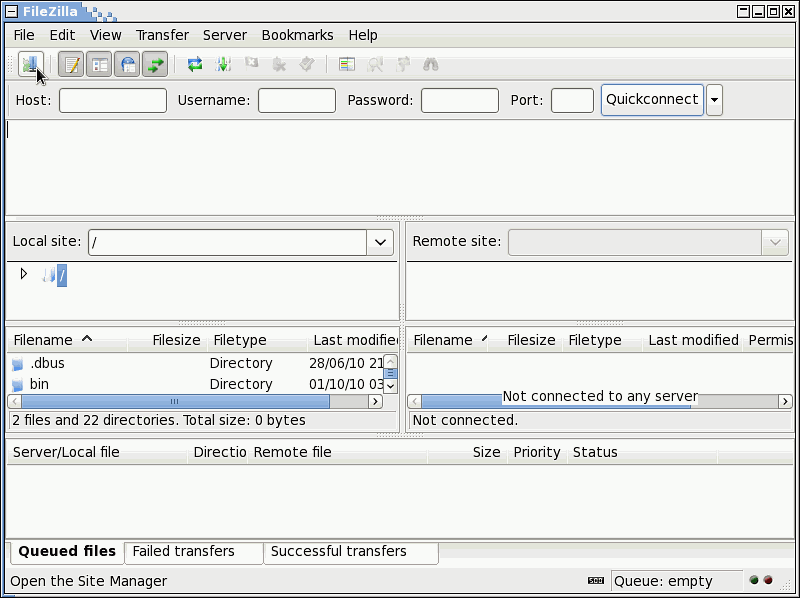Open the directory listing filters icon

pyautogui.click(x=347, y=64)
